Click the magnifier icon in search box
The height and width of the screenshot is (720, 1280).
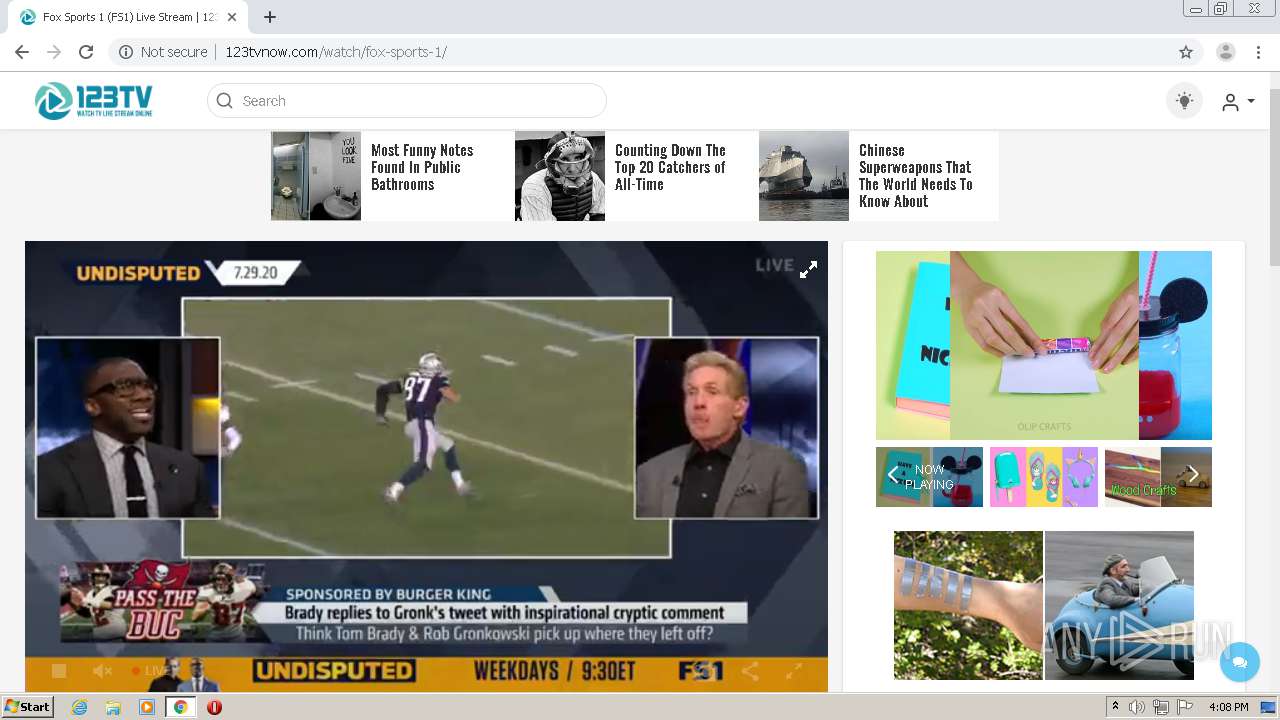point(224,101)
